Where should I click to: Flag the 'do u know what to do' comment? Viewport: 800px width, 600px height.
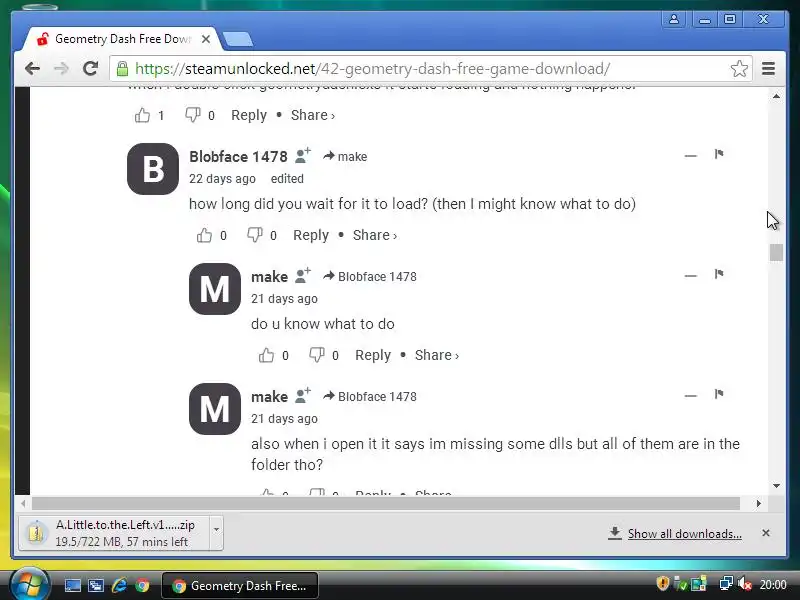719,274
